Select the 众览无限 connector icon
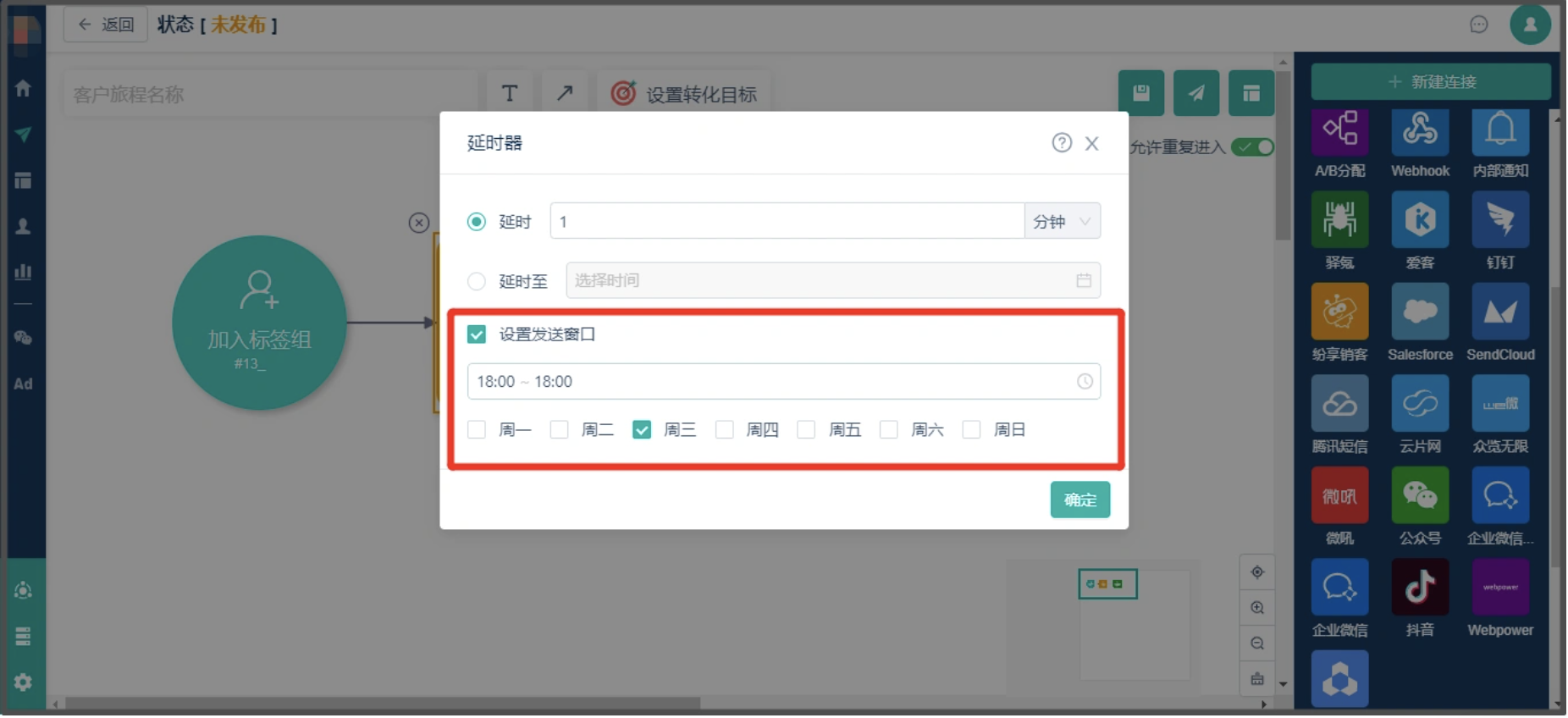This screenshot has height=718, width=1568. tap(1502, 405)
